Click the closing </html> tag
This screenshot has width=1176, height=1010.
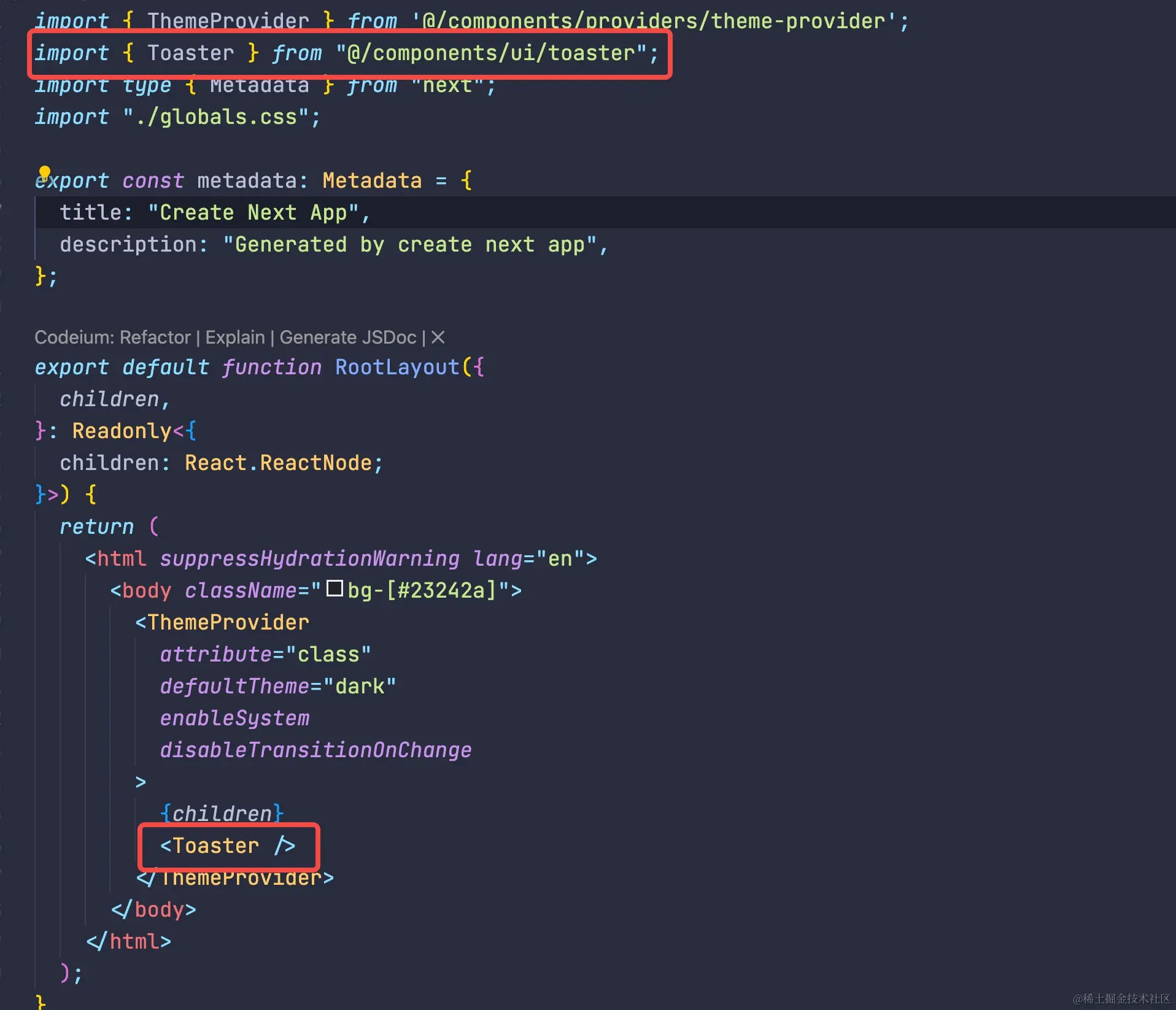point(128,941)
